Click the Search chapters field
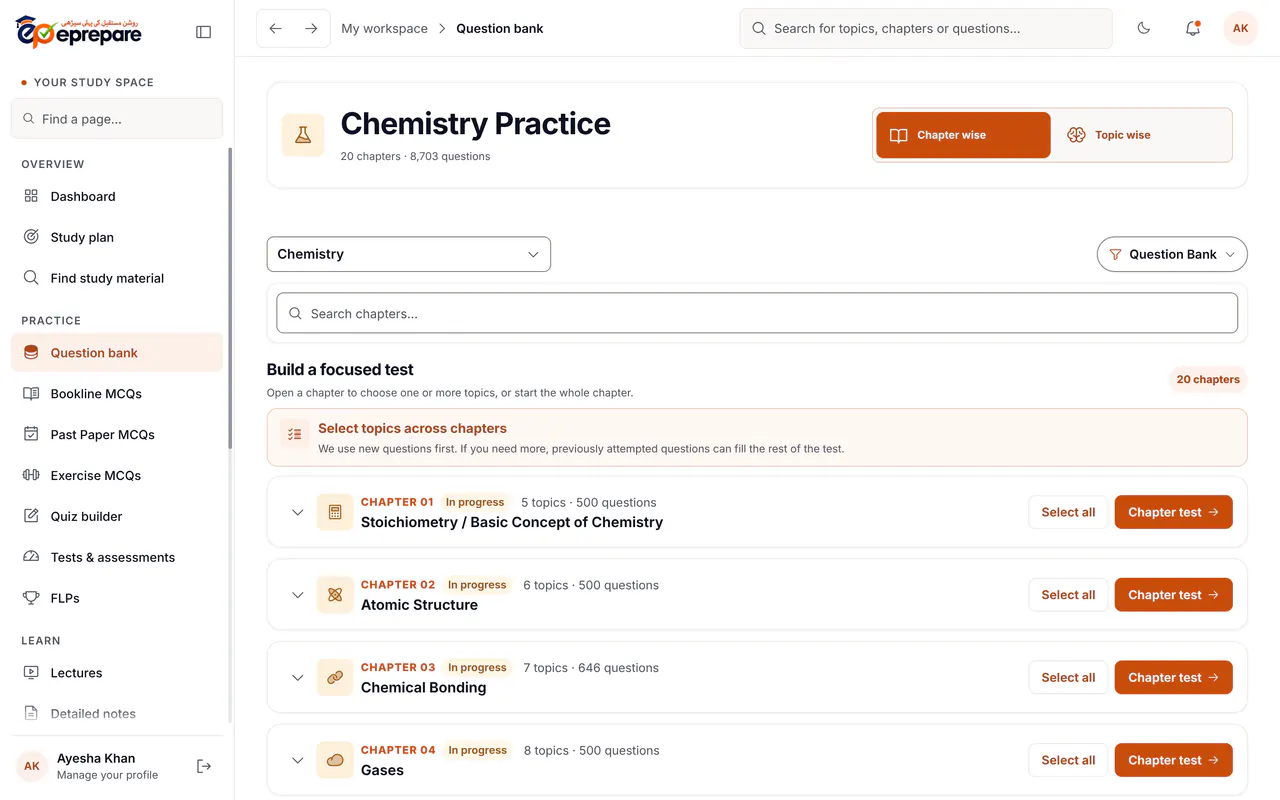 (x=757, y=313)
